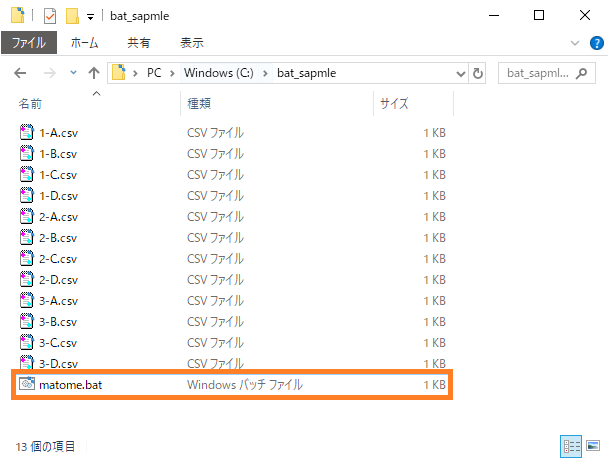This screenshot has width=609, height=459.
Task: Open the ファイル menu tab
Action: 29,43
